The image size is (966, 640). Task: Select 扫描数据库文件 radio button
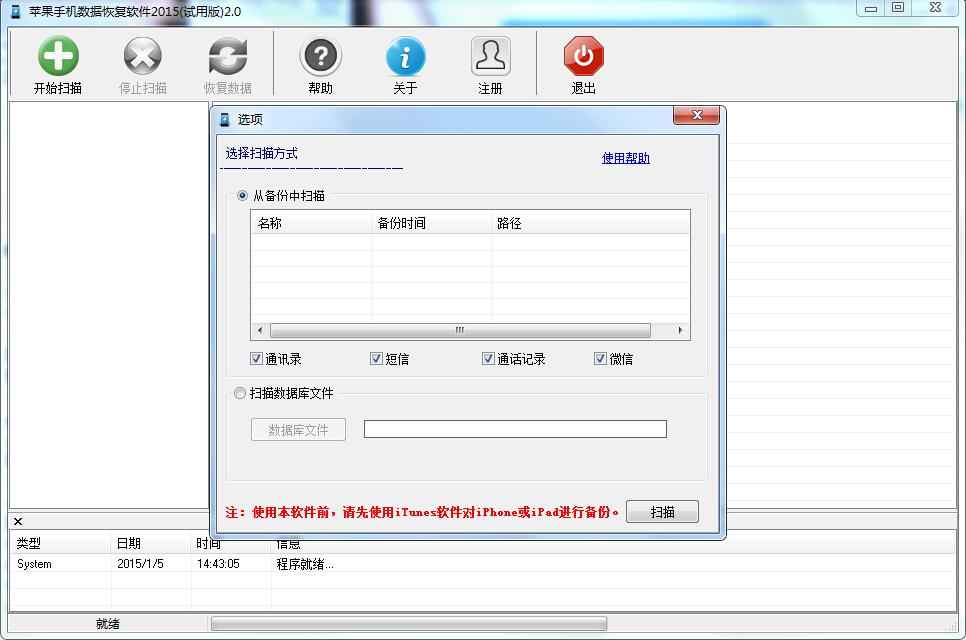[240, 393]
